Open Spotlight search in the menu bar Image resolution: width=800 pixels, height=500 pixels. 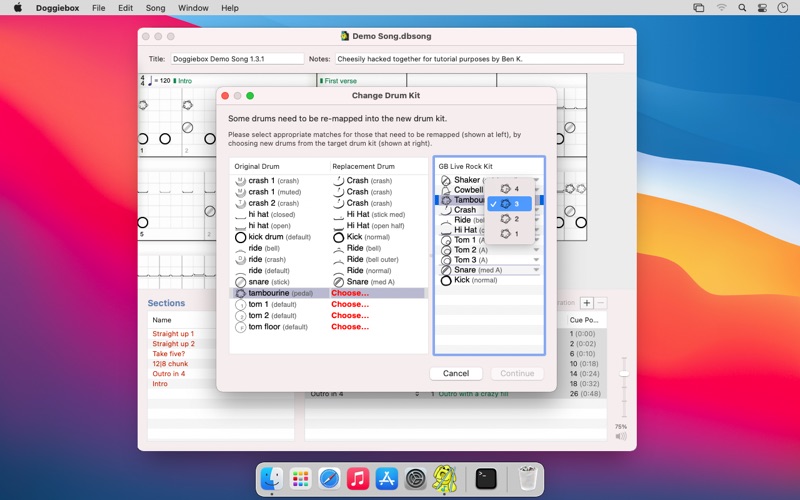[742, 8]
